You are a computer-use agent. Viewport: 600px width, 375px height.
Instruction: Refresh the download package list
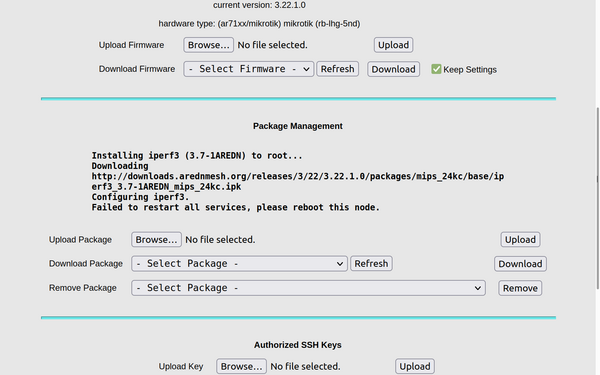coord(371,264)
